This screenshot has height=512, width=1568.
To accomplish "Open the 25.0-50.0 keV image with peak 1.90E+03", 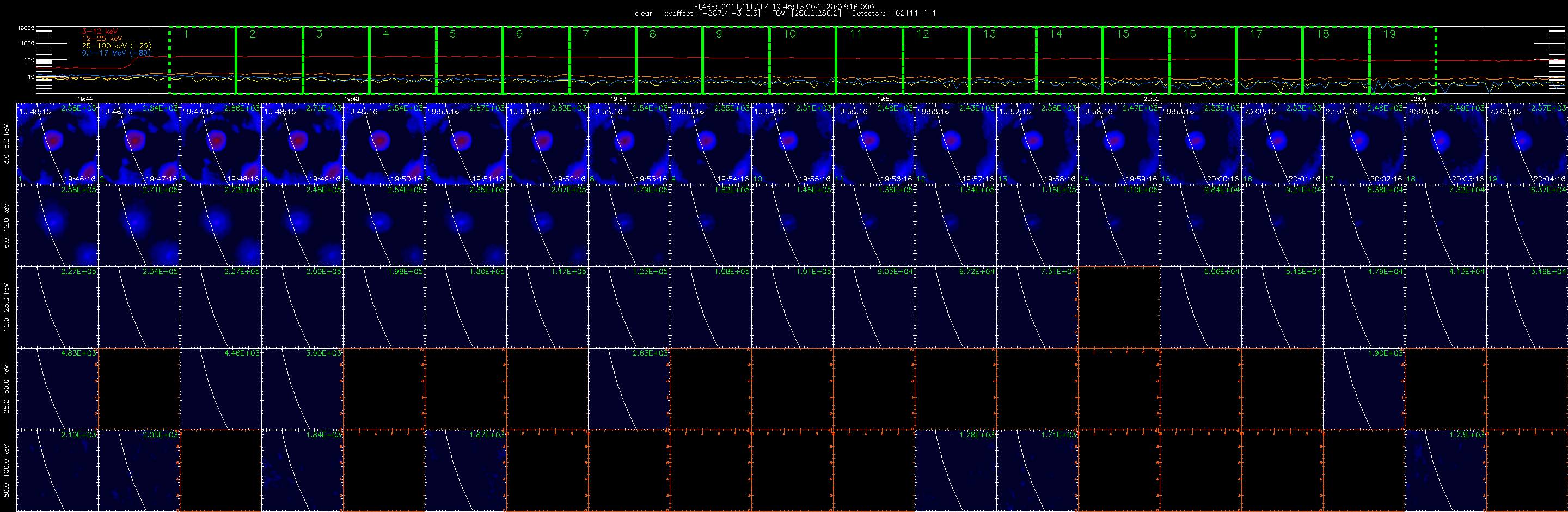I will click(x=1364, y=388).
